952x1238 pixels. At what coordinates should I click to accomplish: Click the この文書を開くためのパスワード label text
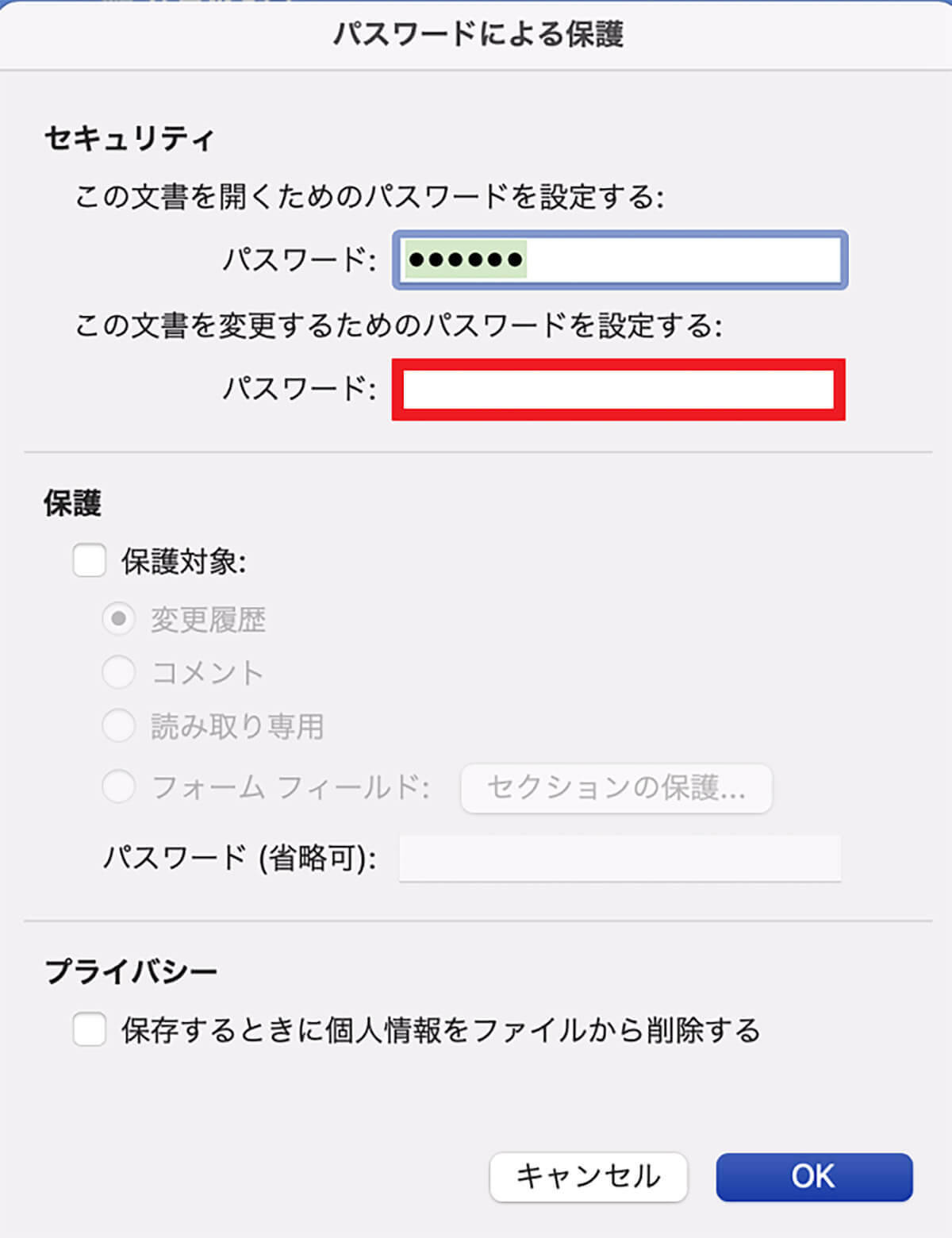369,197
